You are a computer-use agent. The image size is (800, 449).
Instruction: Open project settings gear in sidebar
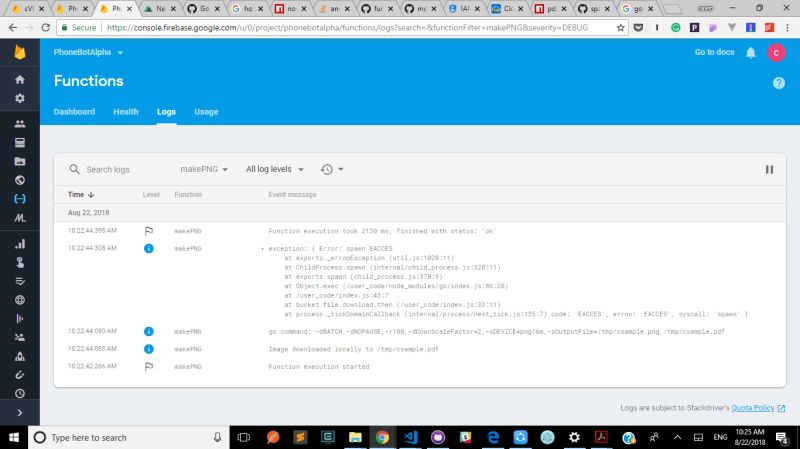[x=20, y=98]
